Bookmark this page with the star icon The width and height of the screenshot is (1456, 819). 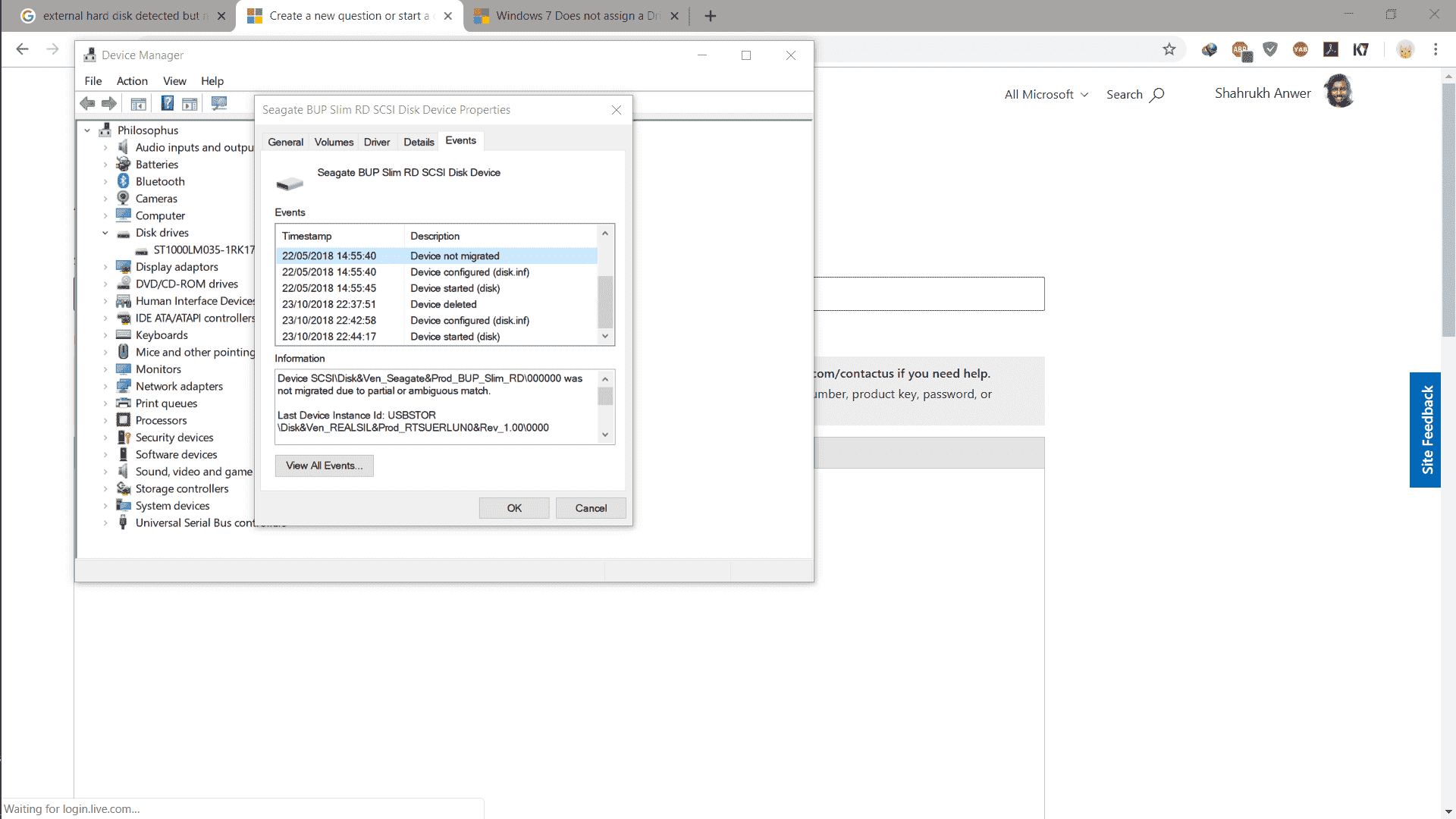(x=1169, y=49)
